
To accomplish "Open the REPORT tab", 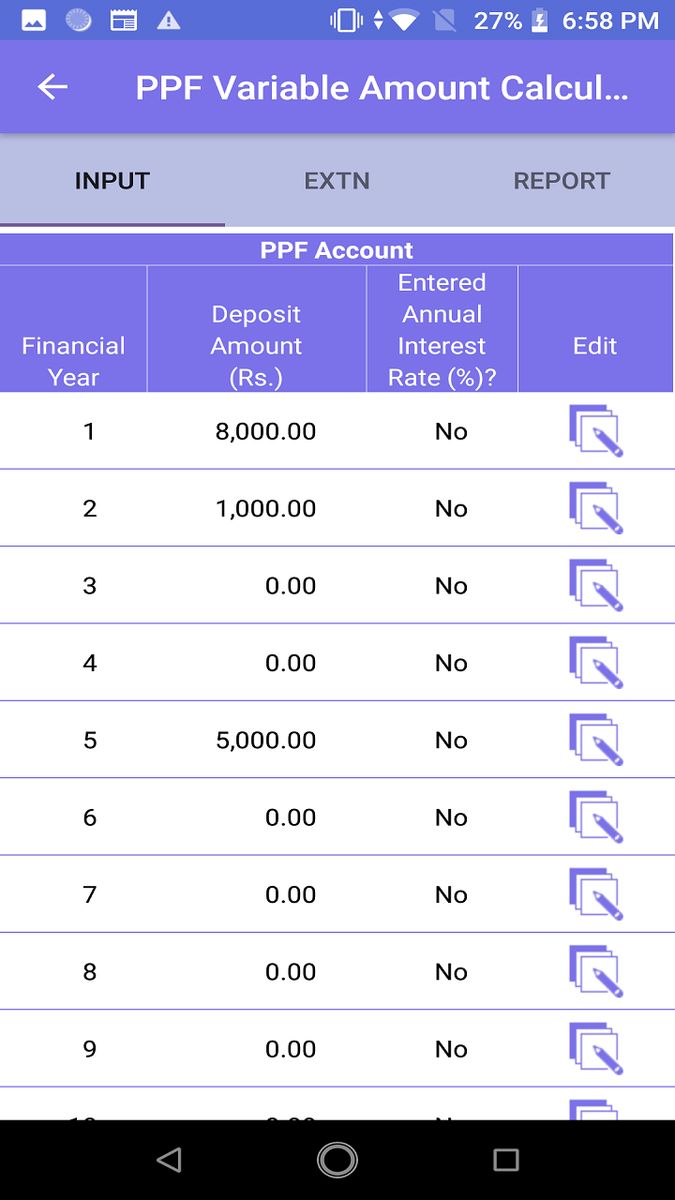I will click(561, 181).
